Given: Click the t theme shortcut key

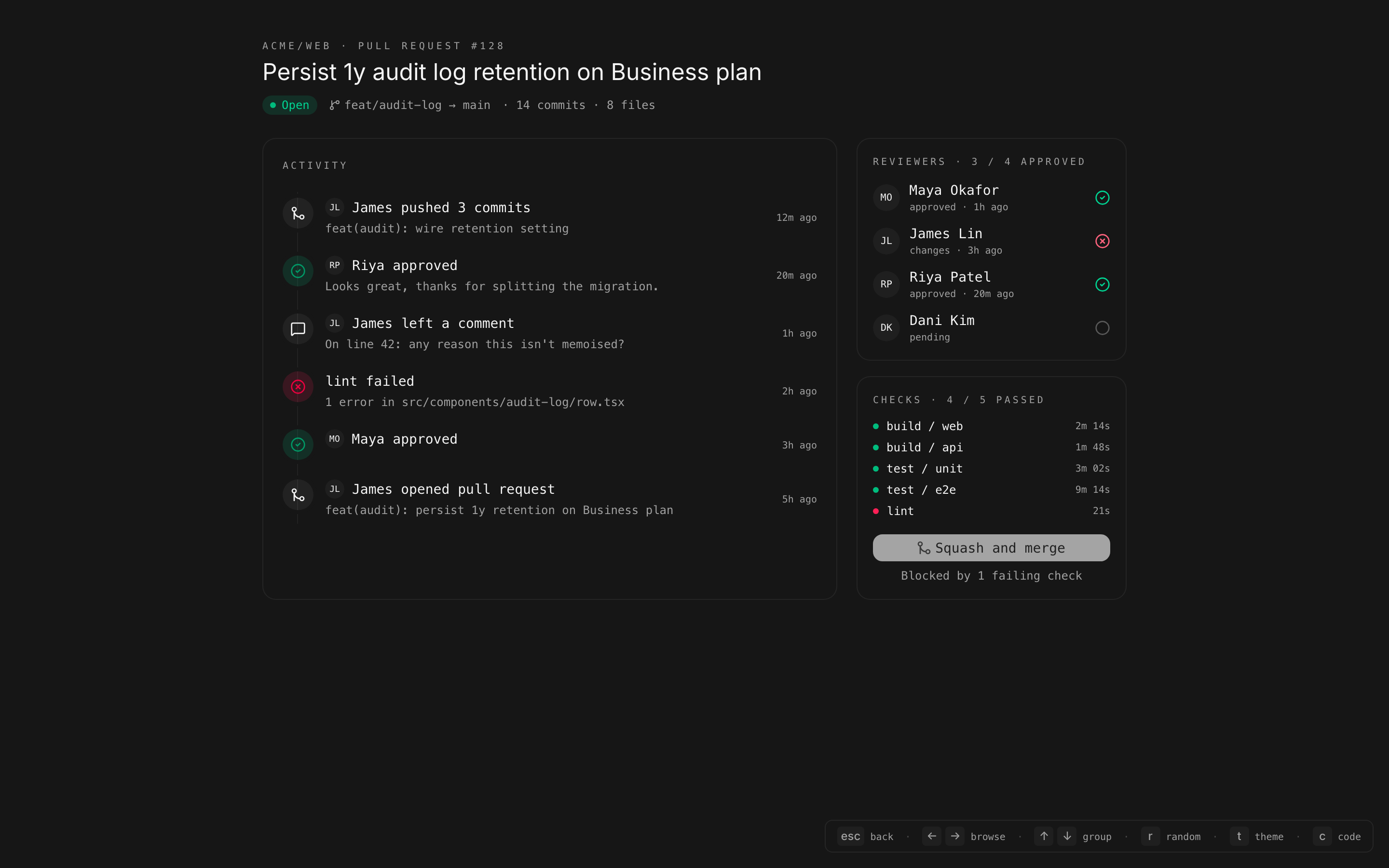Looking at the screenshot, I should click(x=1239, y=836).
